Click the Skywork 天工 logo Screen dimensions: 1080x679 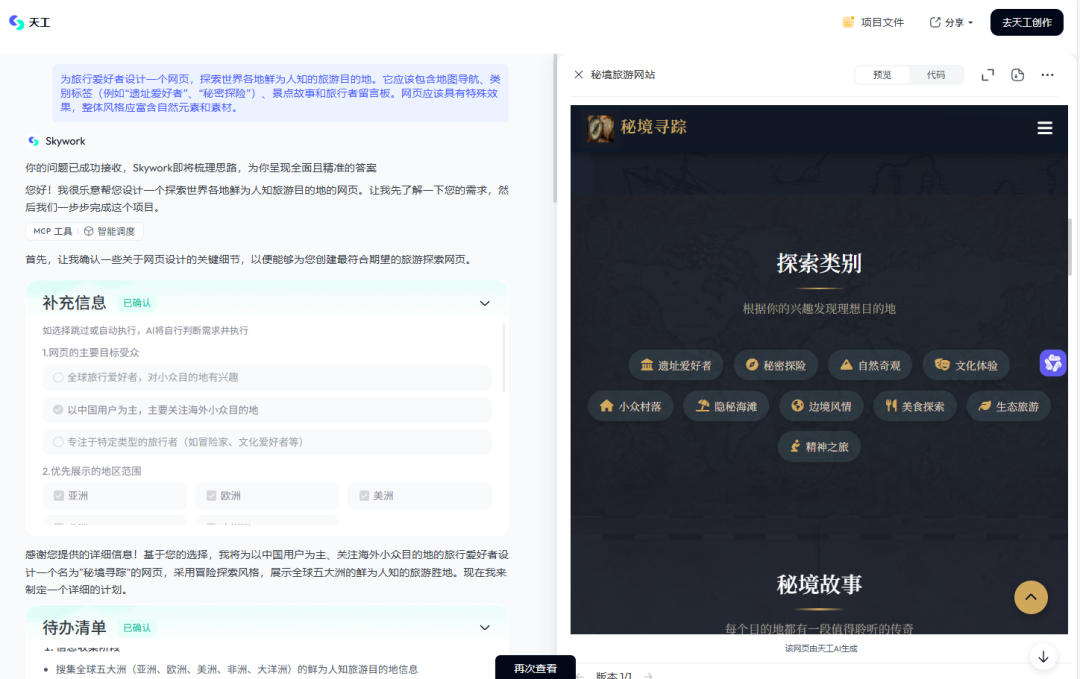tap(29, 21)
